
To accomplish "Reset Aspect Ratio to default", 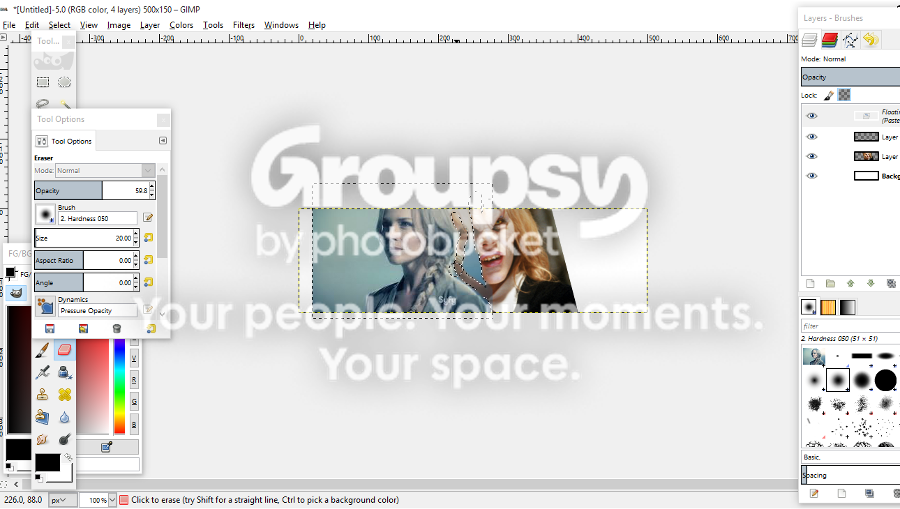I will click(149, 260).
